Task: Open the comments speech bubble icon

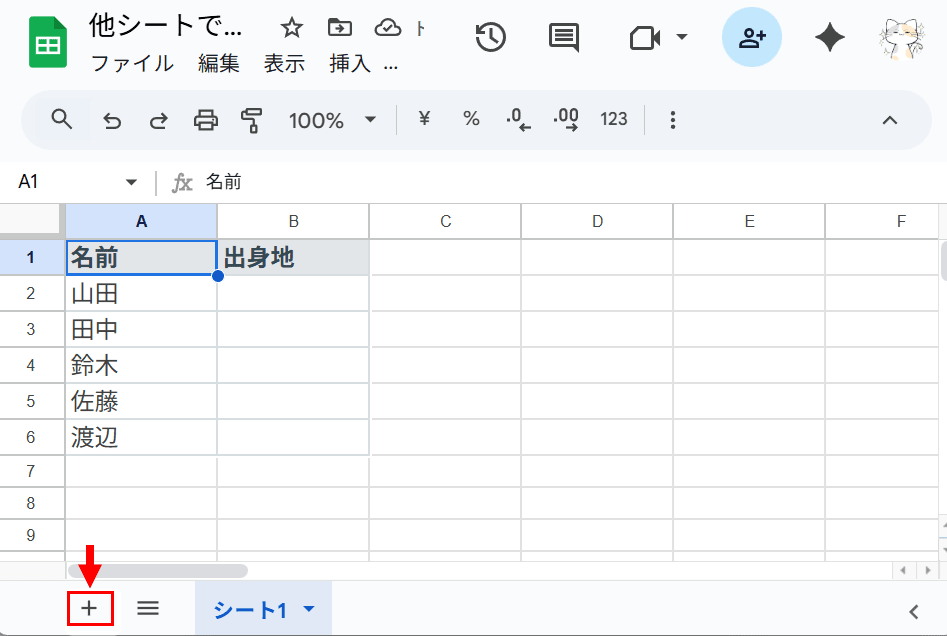Action: [x=564, y=38]
